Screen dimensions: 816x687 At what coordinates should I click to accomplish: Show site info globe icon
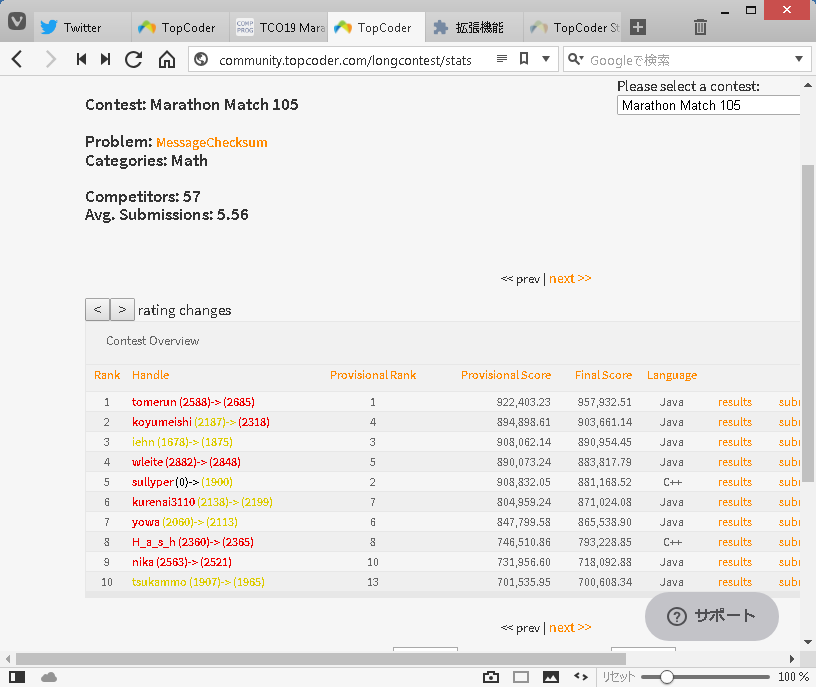coord(201,60)
